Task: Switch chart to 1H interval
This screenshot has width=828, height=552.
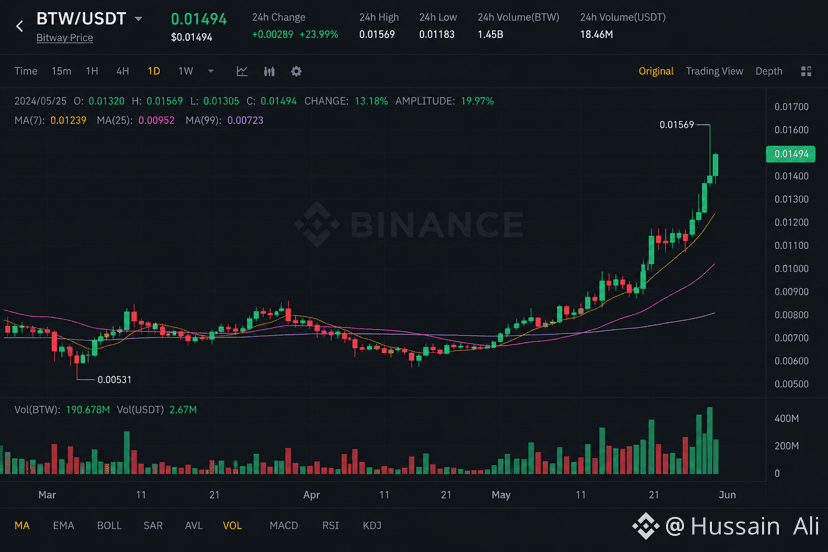Action: point(92,71)
